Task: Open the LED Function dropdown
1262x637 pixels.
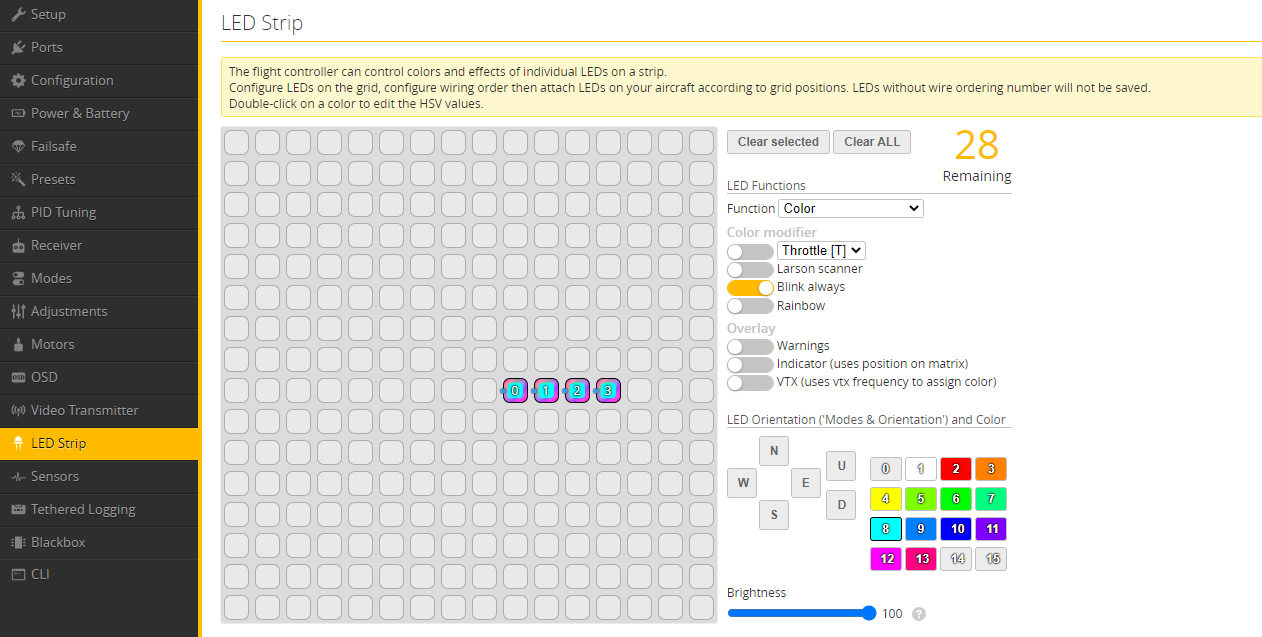Action: point(850,209)
